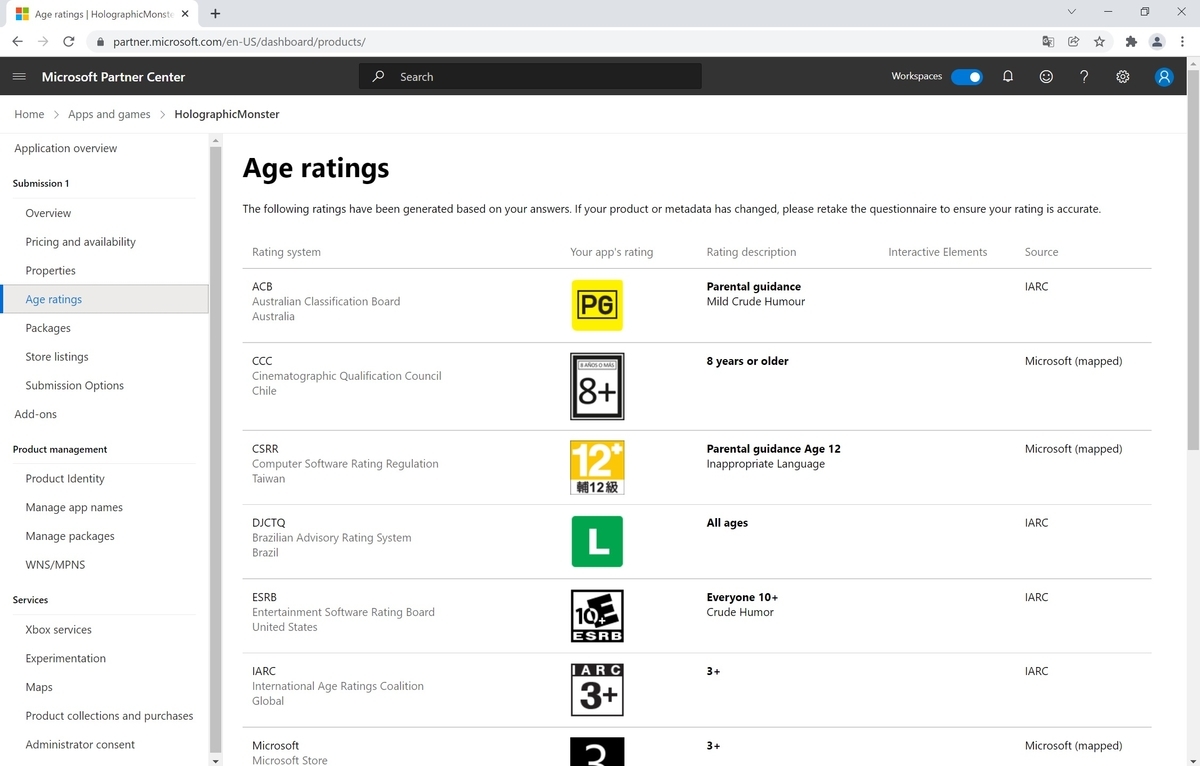Open the account profile avatar
1200x766 pixels.
[x=1164, y=77]
